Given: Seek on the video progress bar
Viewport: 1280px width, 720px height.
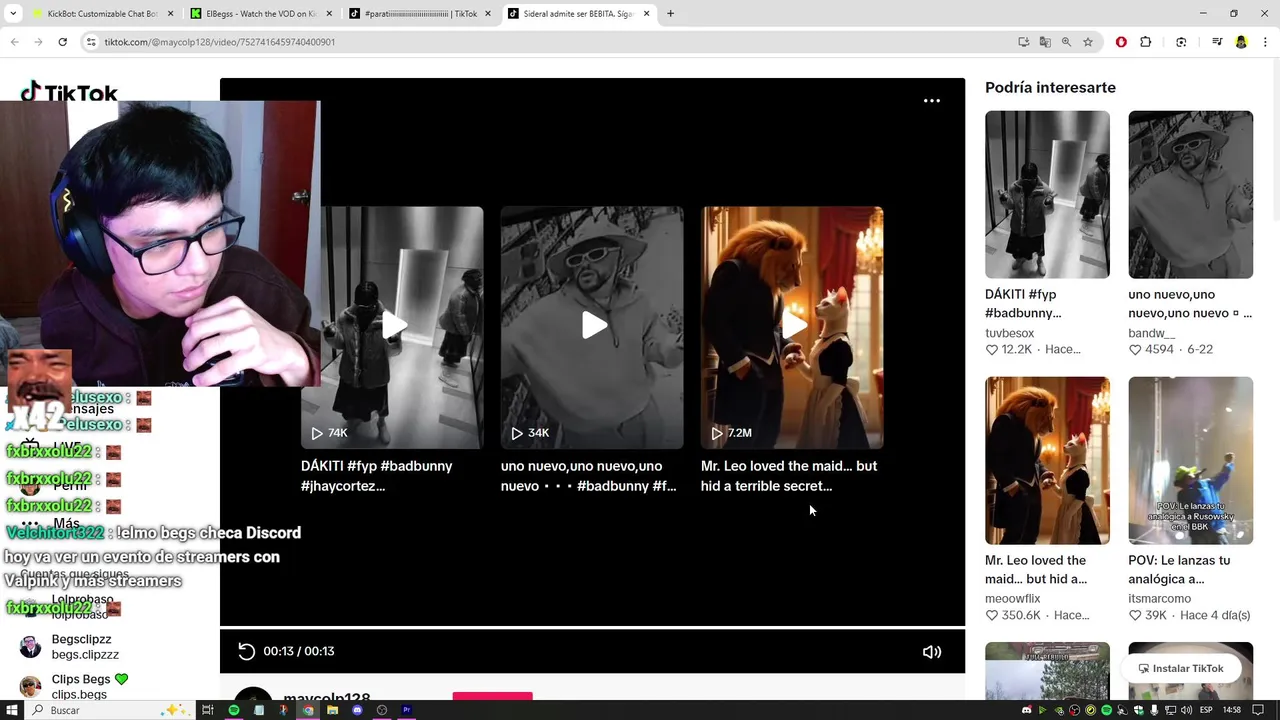Looking at the screenshot, I should (592, 627).
